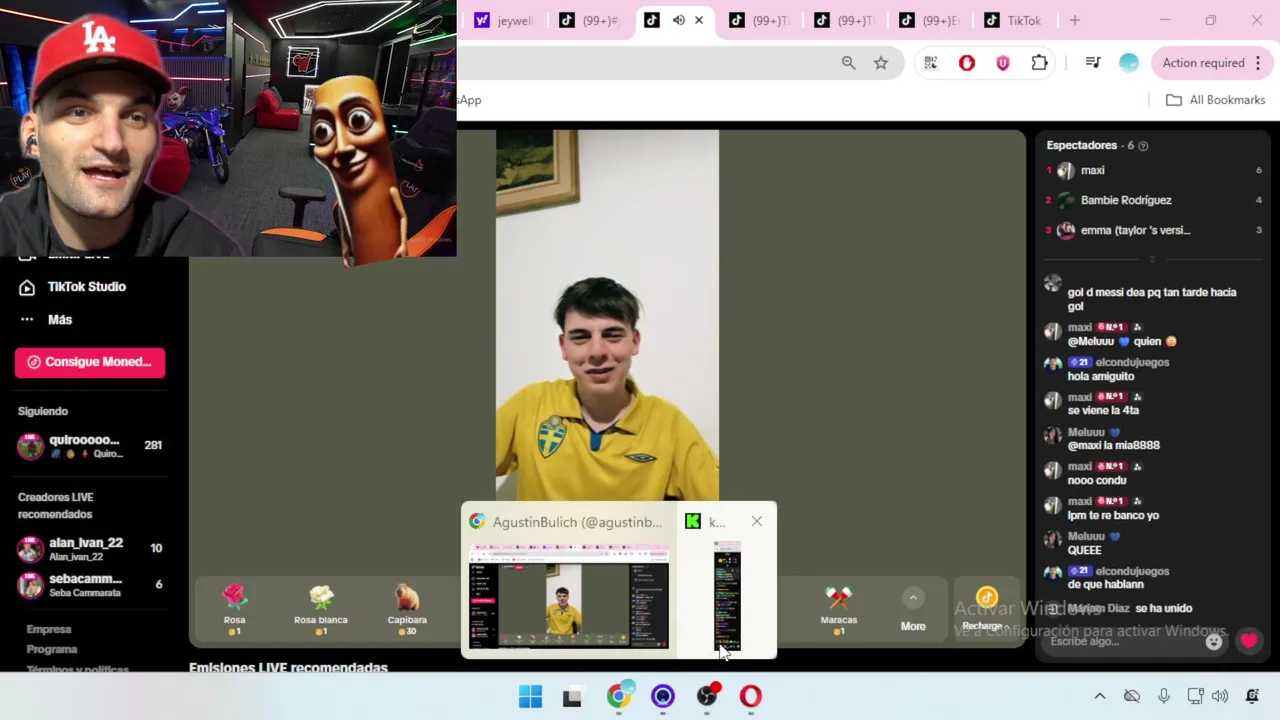Click the Consigue Monedas button
1280x720 pixels.
[90, 362]
